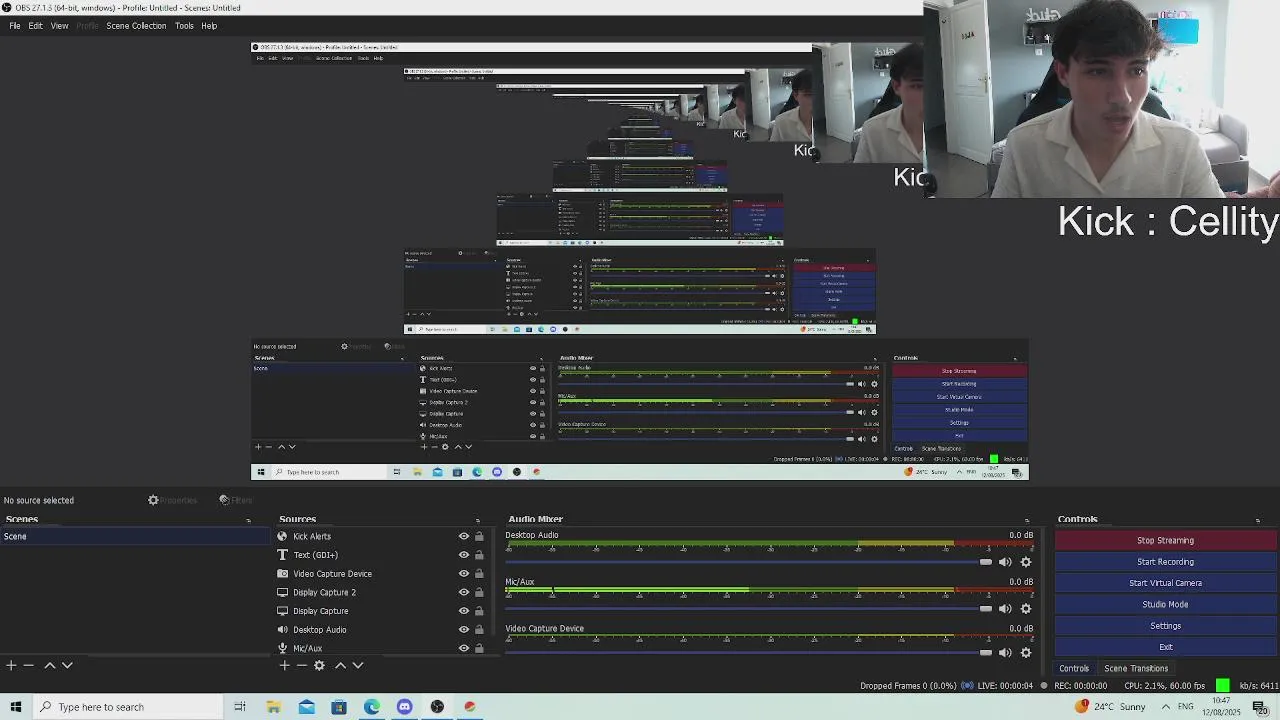Remove selected source with minus icon
The width and height of the screenshot is (1280, 720).
tap(301, 665)
